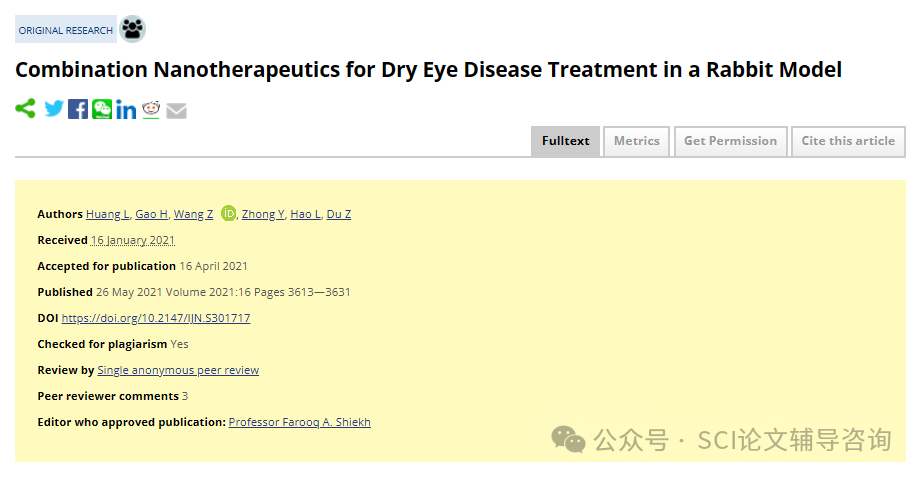Share article on LinkedIn
921x477 pixels.
click(x=126, y=109)
